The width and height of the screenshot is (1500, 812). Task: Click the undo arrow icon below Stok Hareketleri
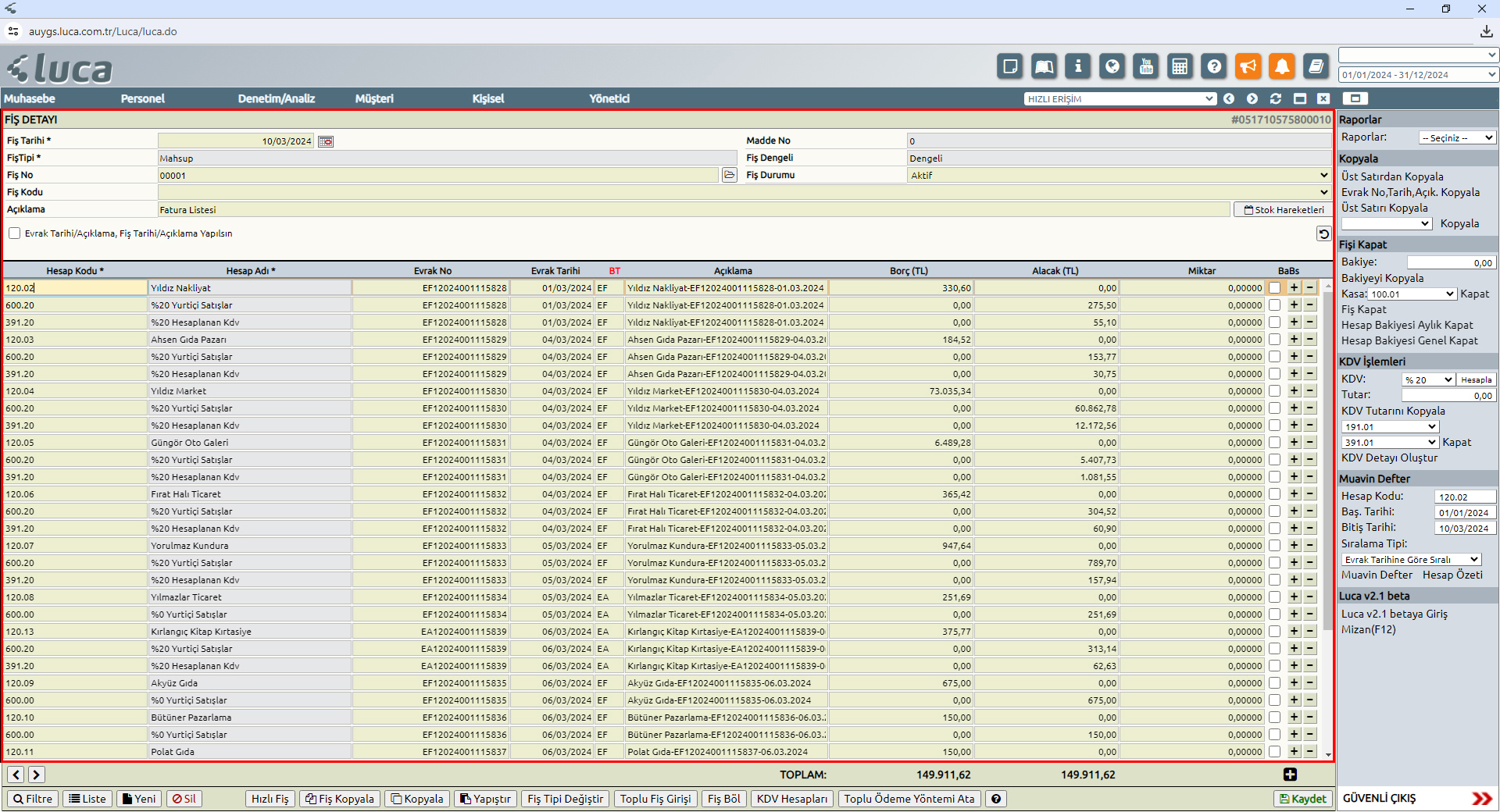click(1323, 233)
